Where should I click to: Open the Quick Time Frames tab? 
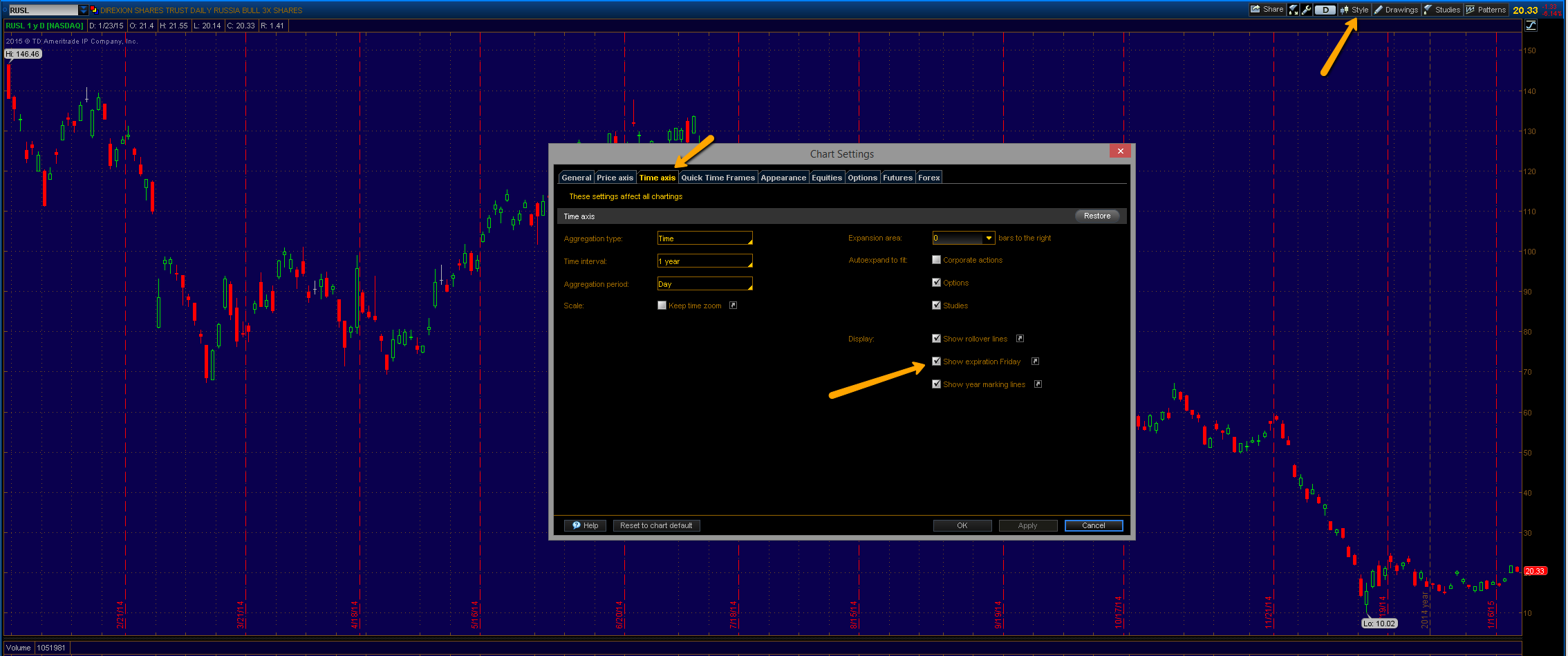coord(718,178)
